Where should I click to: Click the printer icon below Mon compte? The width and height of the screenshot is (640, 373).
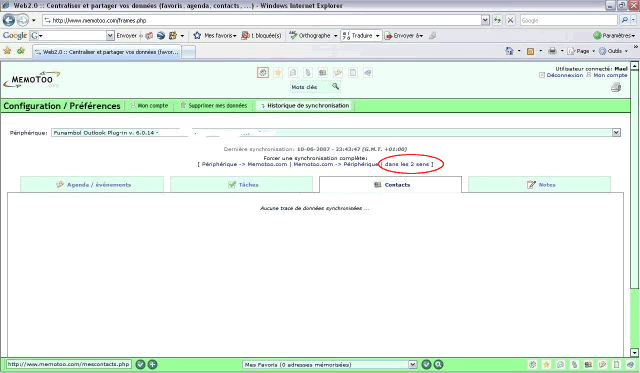pyautogui.click(x=616, y=87)
